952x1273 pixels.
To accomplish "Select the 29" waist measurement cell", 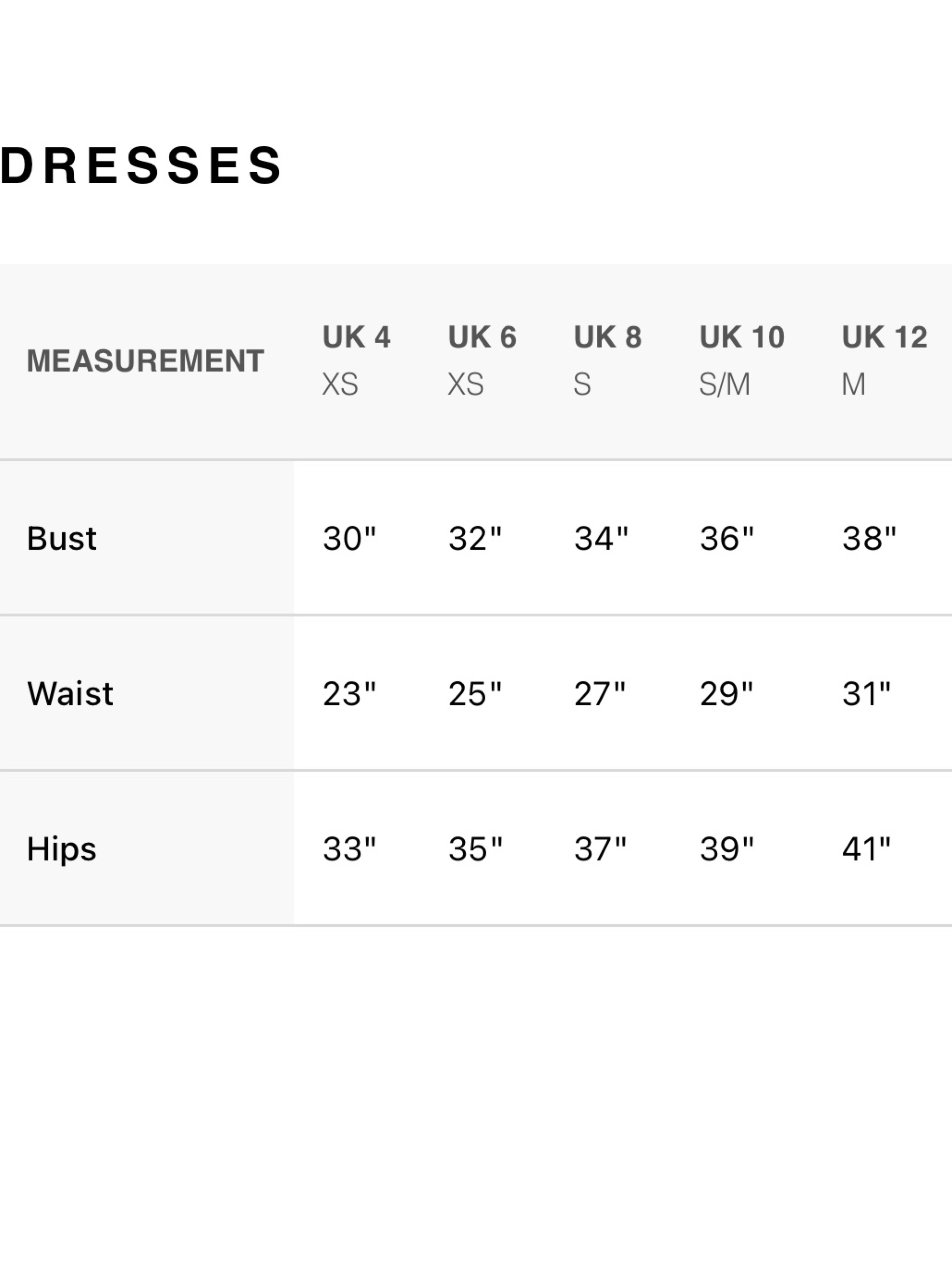I will tap(726, 693).
